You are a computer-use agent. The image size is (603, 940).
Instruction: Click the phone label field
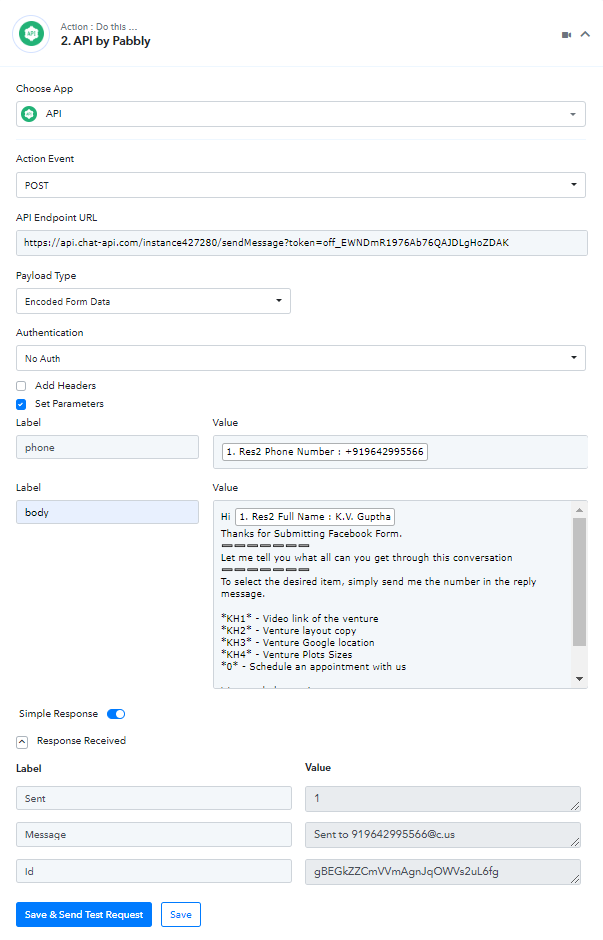107,447
